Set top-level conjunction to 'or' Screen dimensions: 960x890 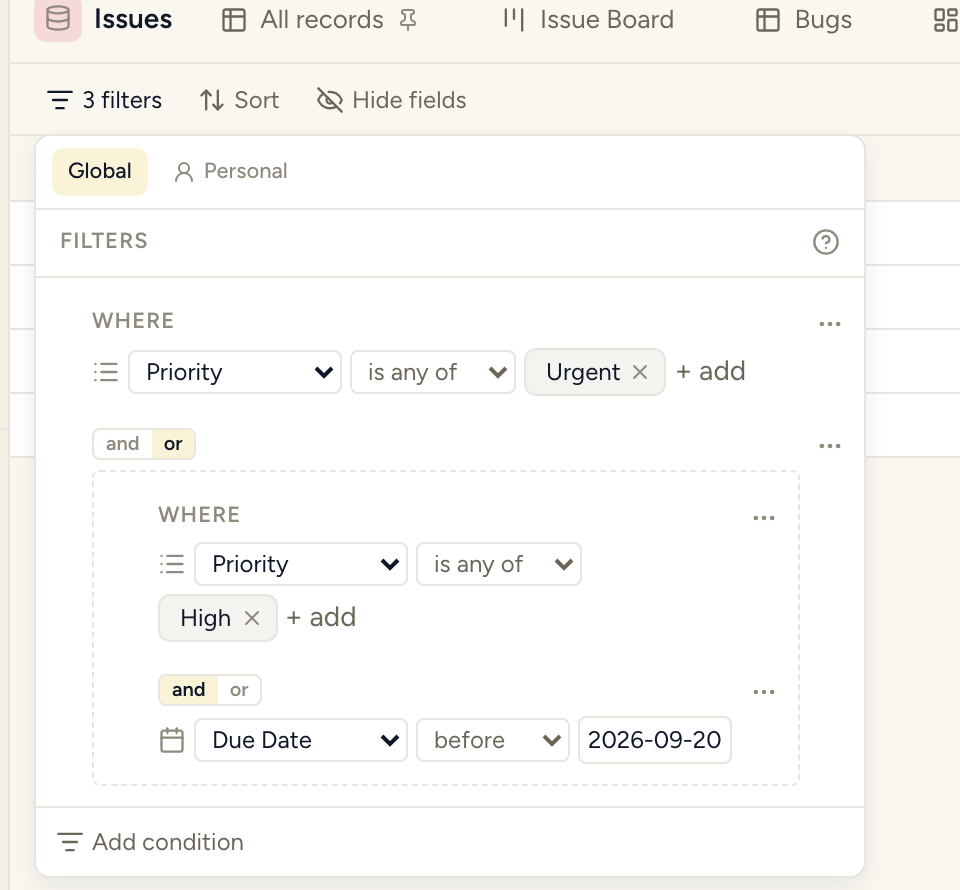point(173,444)
